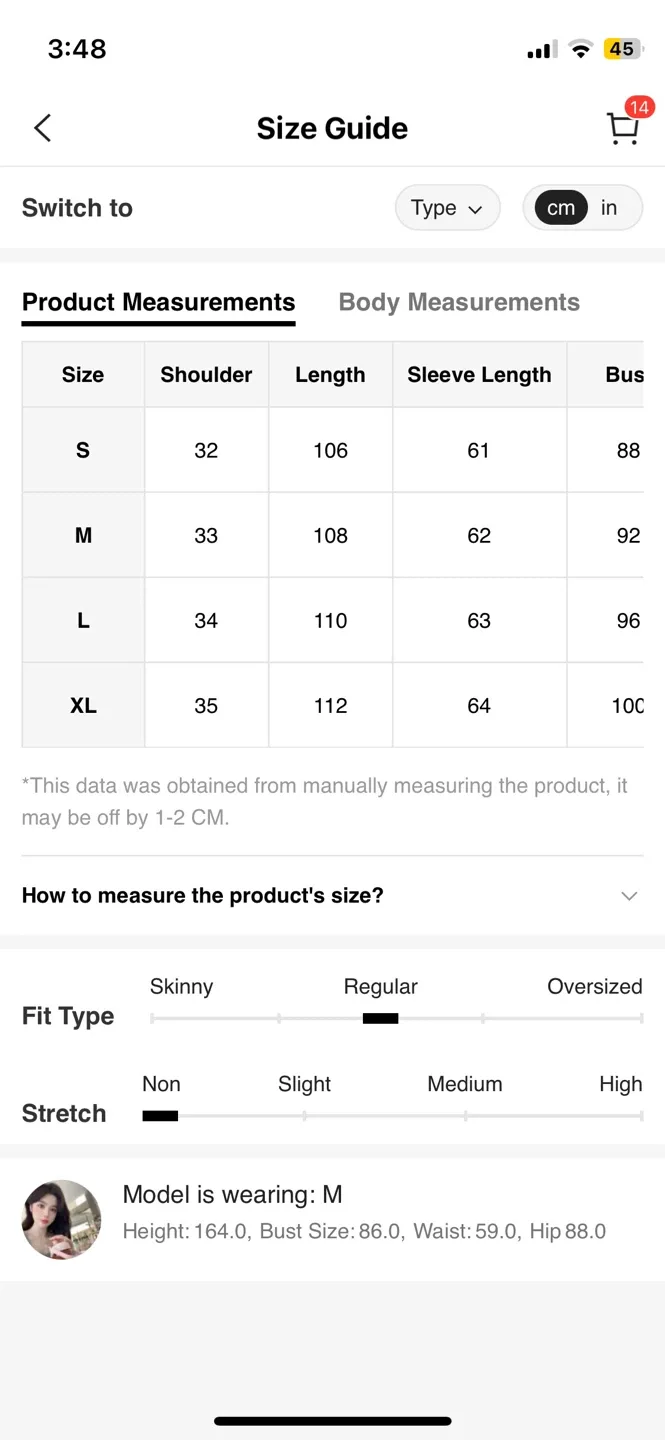Switch units to cm
The height and width of the screenshot is (1440, 665).
pos(561,208)
